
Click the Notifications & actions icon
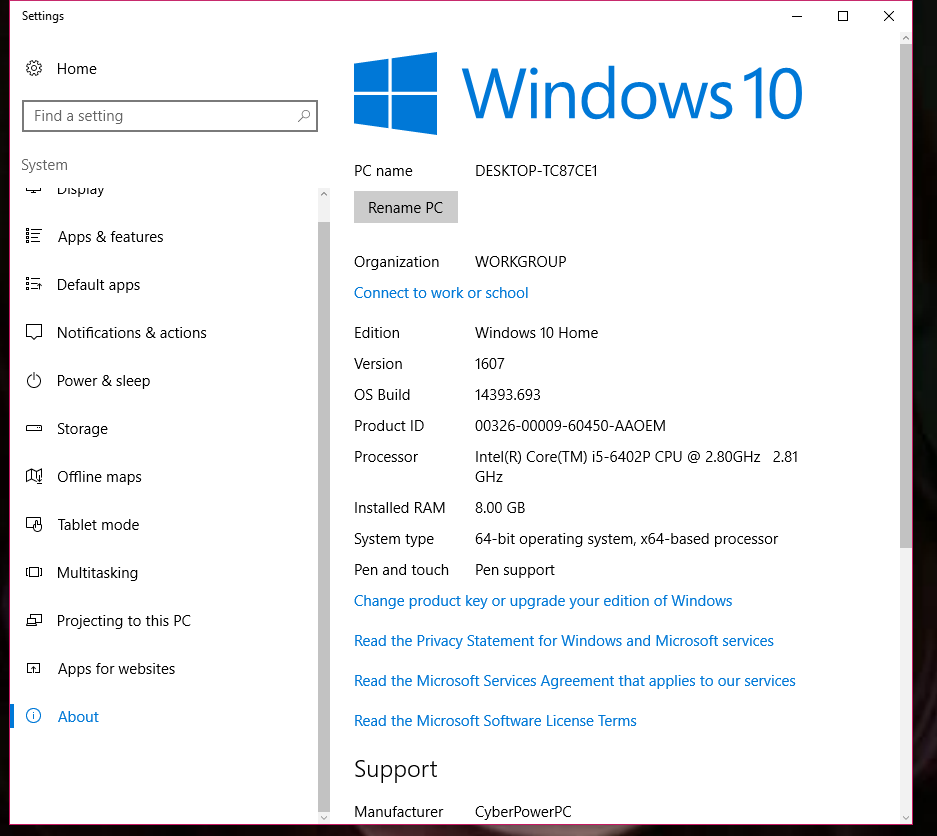click(x=34, y=333)
